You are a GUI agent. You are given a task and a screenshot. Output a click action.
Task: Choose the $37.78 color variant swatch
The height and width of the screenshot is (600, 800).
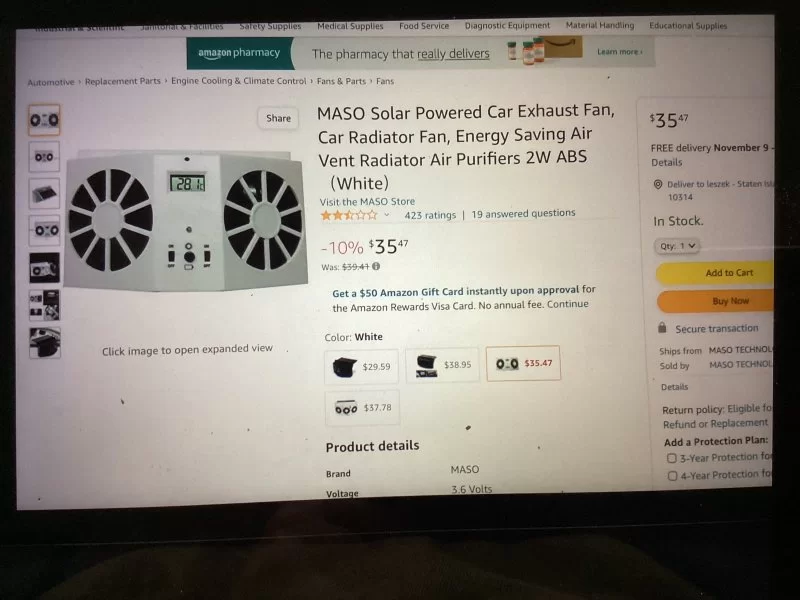click(x=361, y=408)
